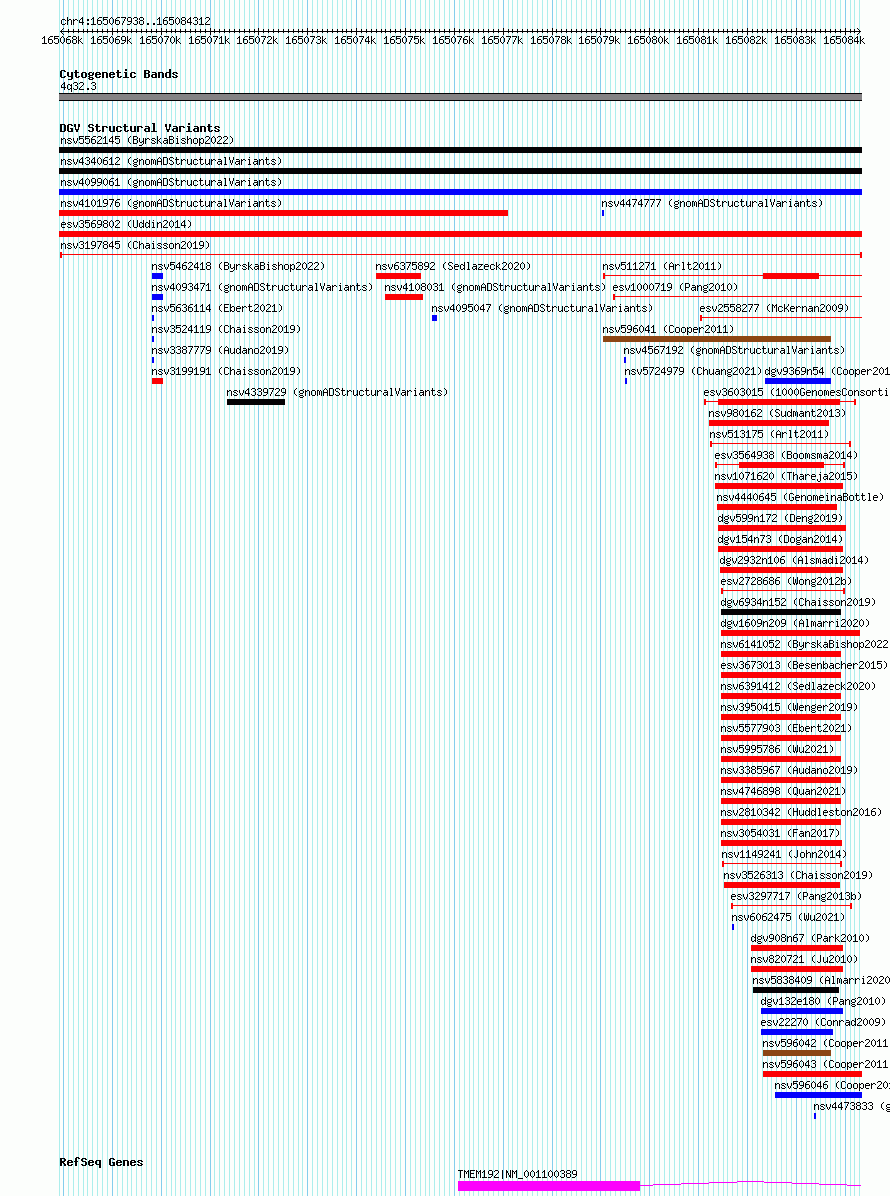Viewport: 890px width, 1196px height.
Task: Click the blue dgv9369n54 variant bar
Action: (798, 381)
